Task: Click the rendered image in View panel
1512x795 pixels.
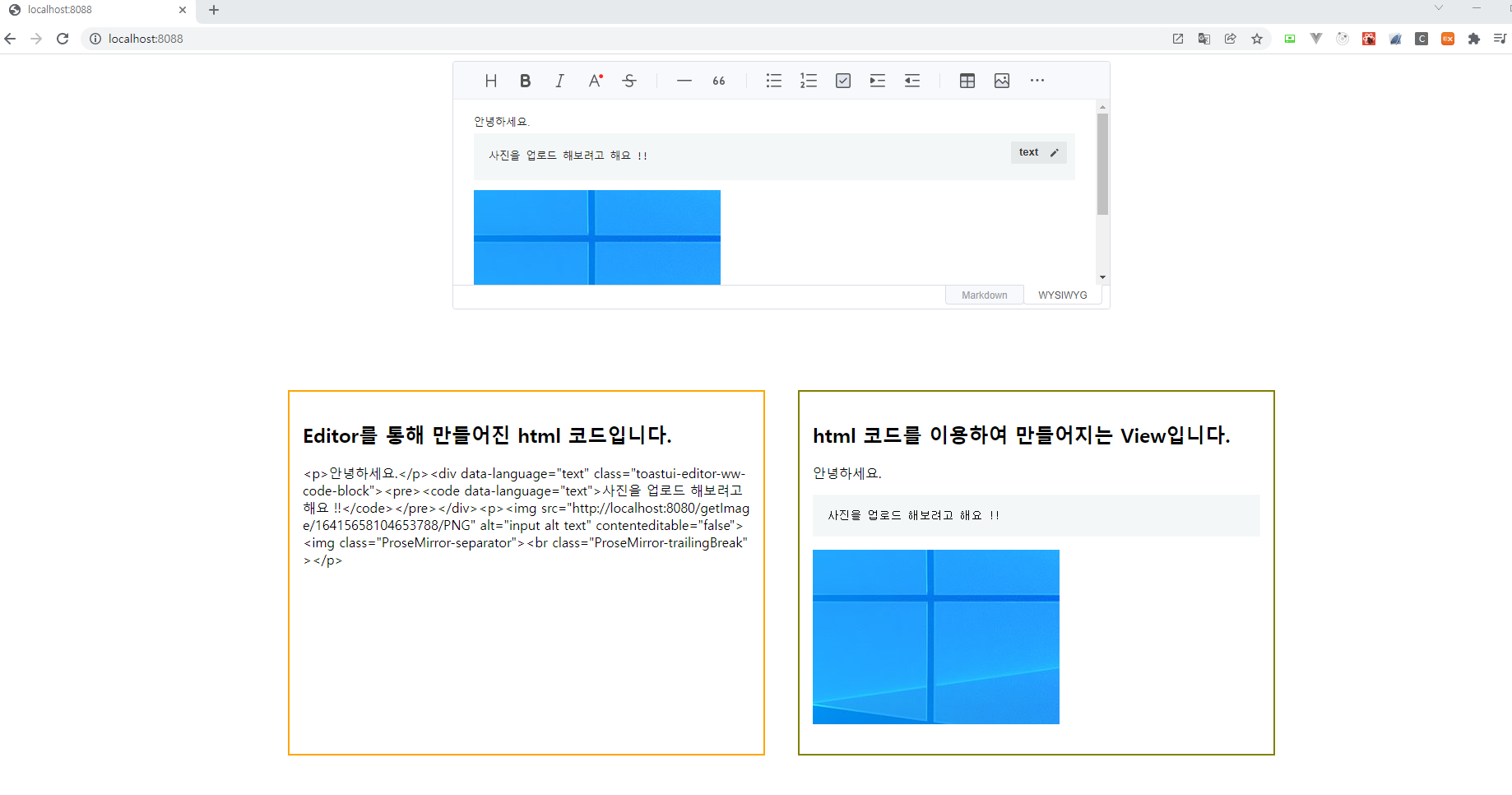Action: pyautogui.click(x=936, y=637)
